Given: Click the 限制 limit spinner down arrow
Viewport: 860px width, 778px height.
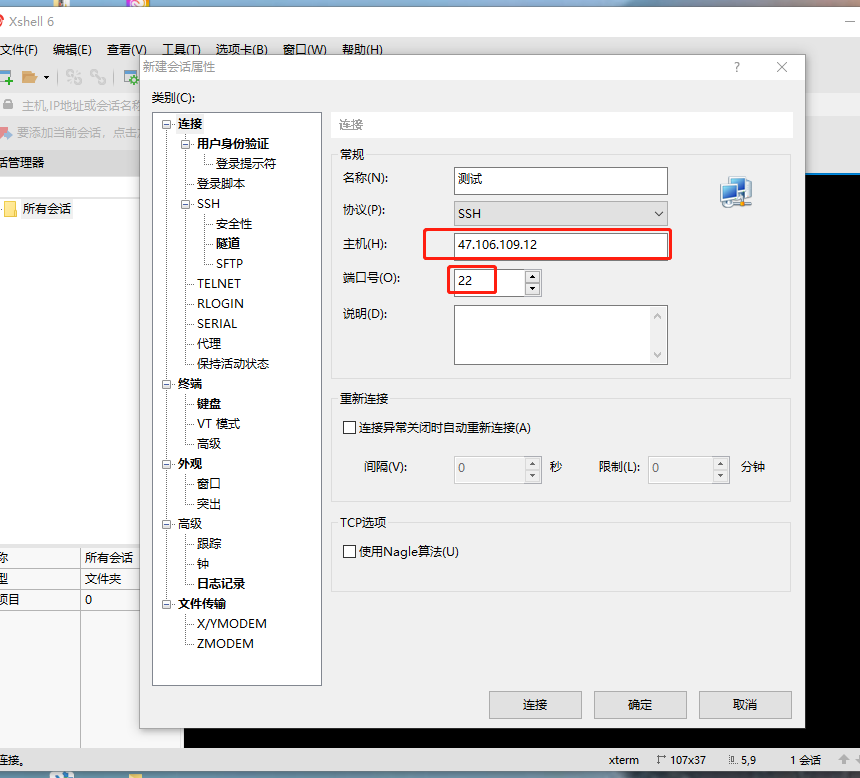Looking at the screenshot, I should coord(721,475).
